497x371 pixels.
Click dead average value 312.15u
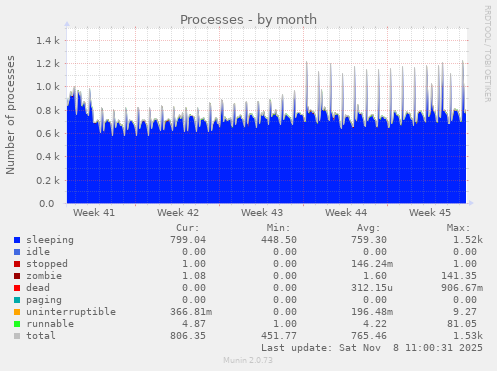372,288
